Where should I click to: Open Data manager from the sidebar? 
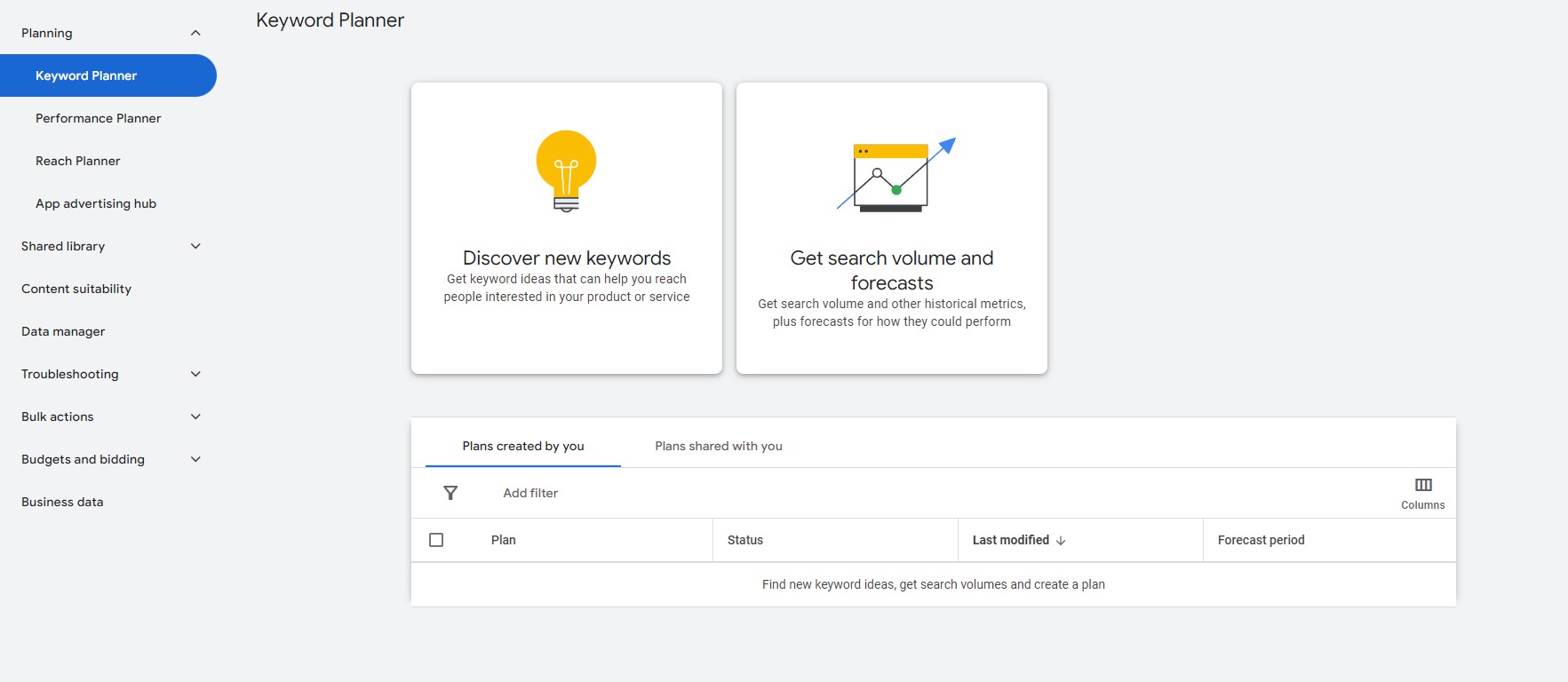[63, 331]
